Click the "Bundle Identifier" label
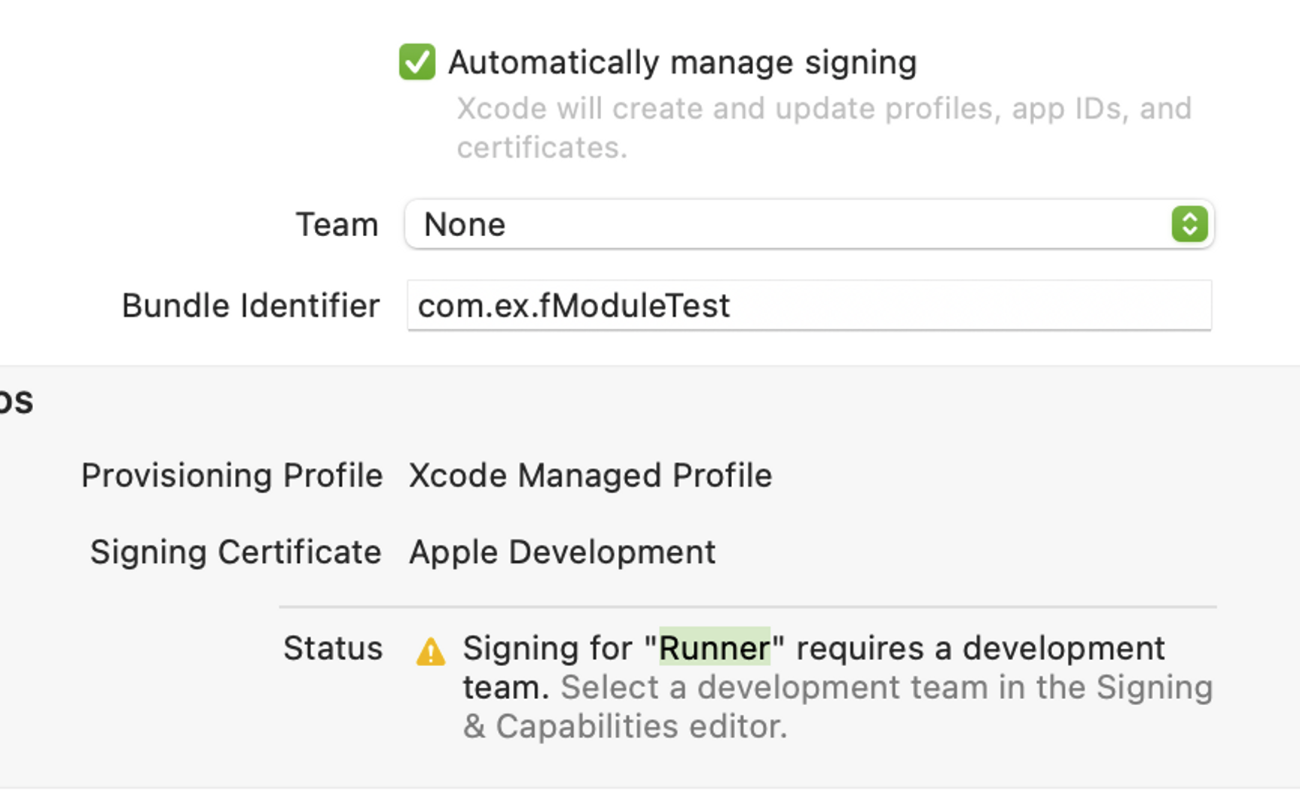The height and width of the screenshot is (804, 1300). 250,305
